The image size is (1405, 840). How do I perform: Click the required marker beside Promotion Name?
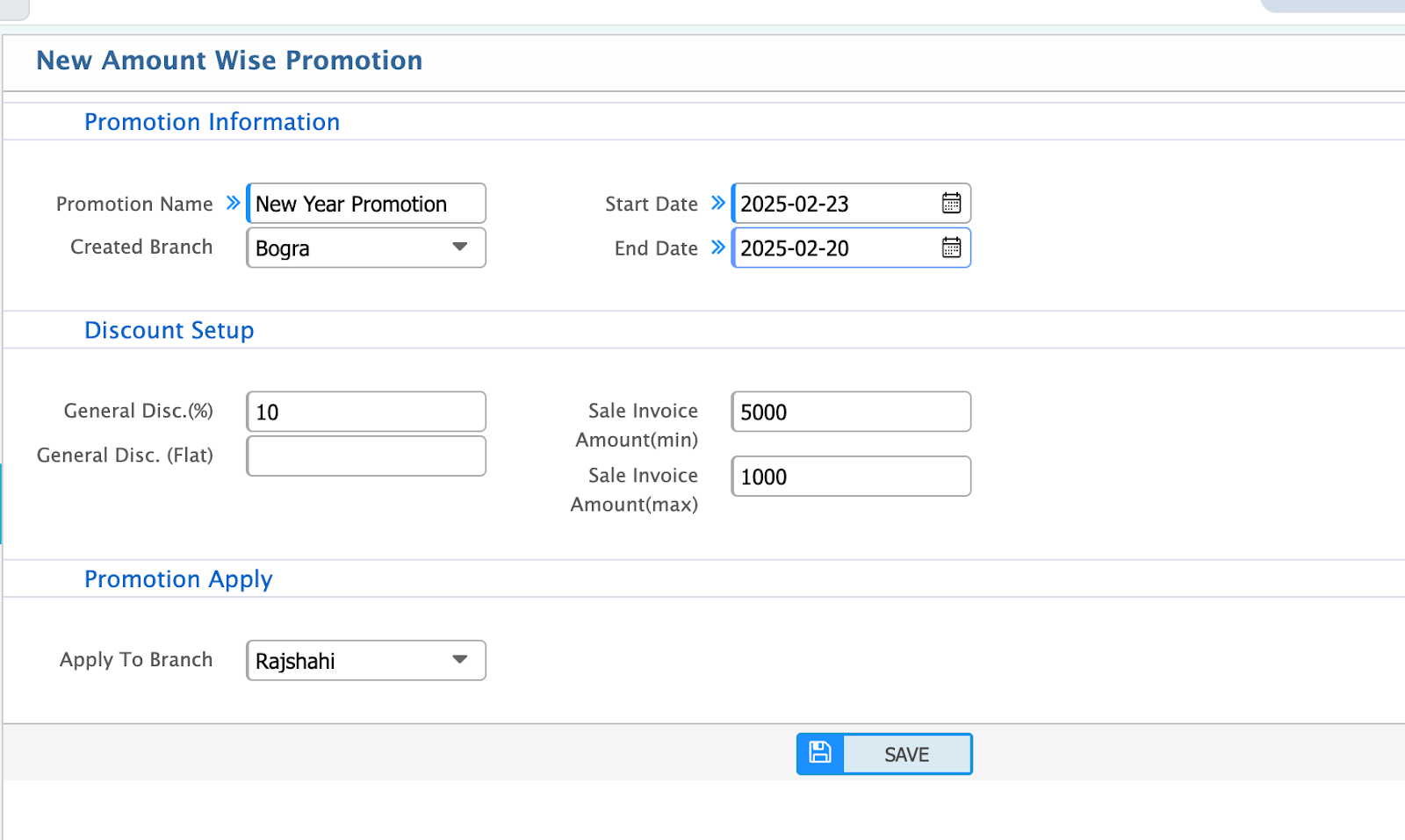click(x=232, y=203)
